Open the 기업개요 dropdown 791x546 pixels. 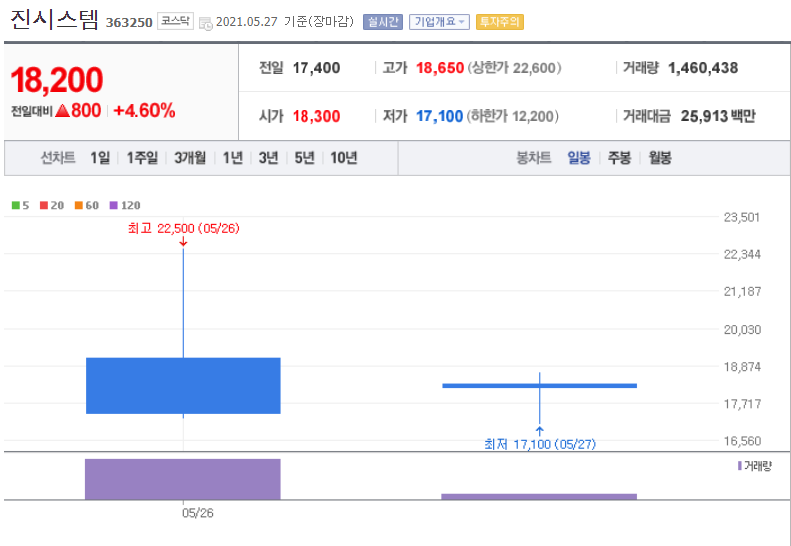[x=439, y=22]
